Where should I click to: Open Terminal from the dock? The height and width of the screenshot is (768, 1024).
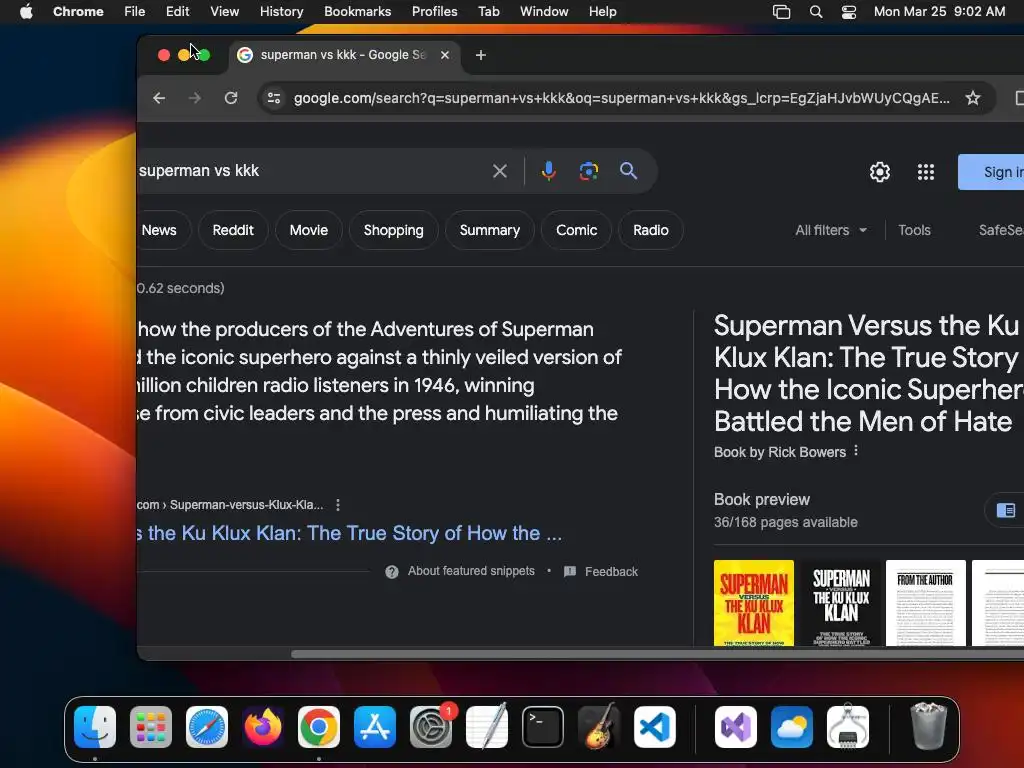coord(543,727)
